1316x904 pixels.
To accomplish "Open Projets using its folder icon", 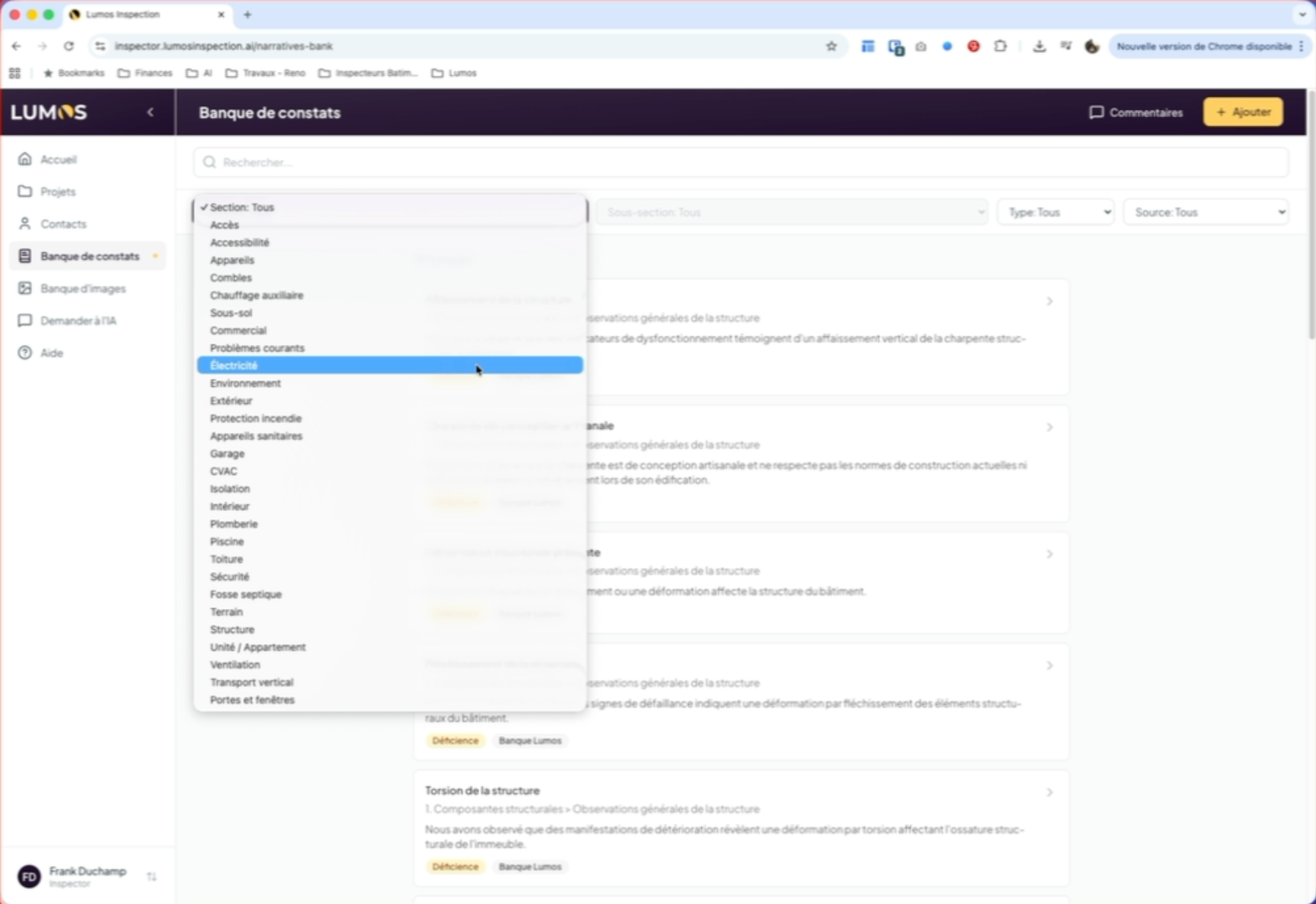I will pyautogui.click(x=25, y=192).
